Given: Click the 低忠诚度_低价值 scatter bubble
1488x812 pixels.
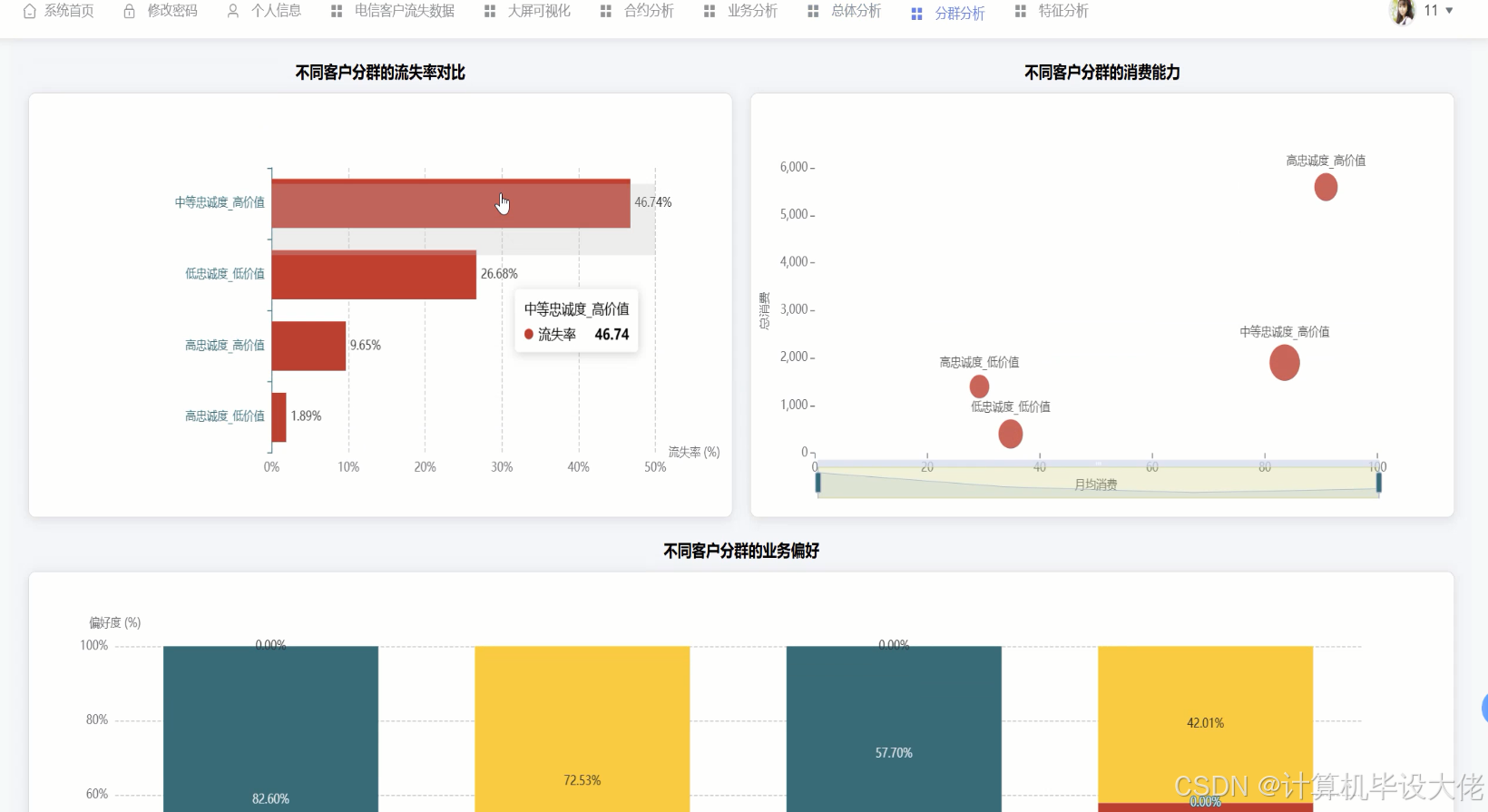Looking at the screenshot, I should click(1010, 434).
